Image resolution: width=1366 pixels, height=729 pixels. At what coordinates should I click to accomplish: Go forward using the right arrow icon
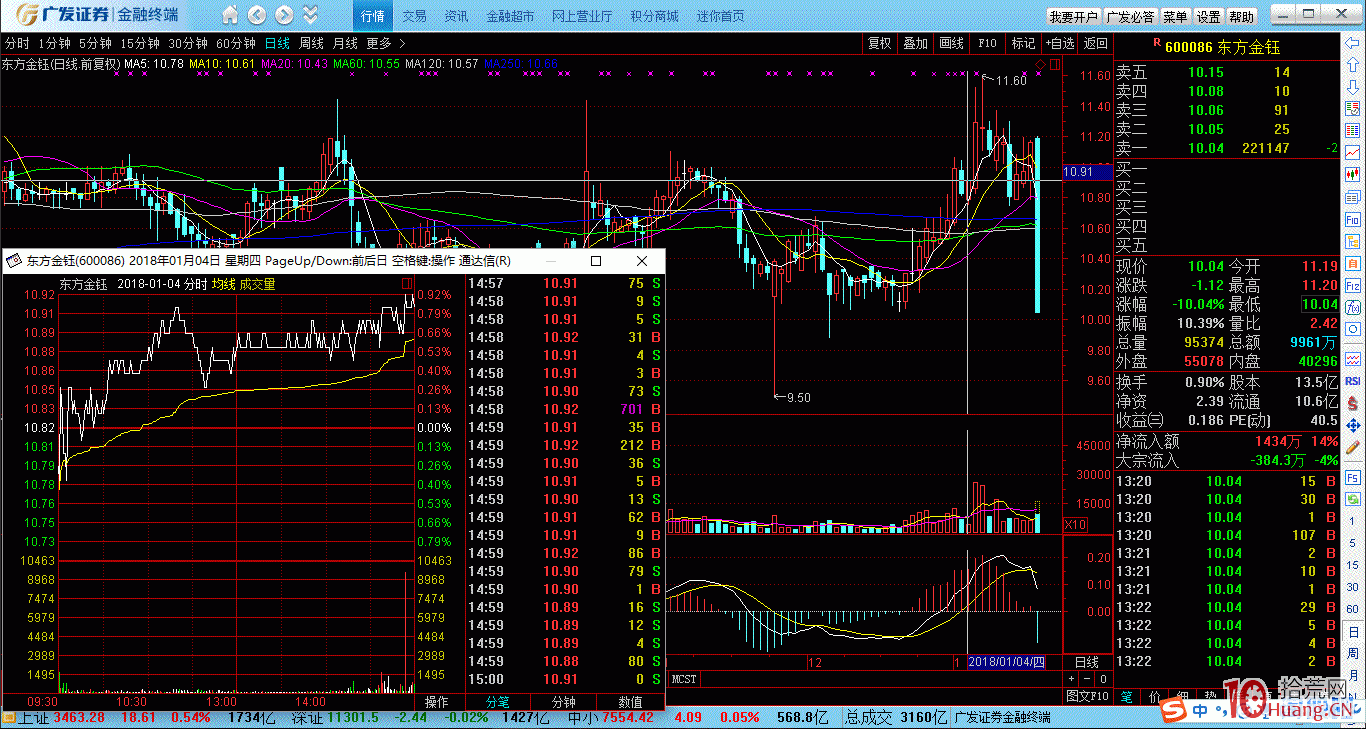[x=284, y=16]
